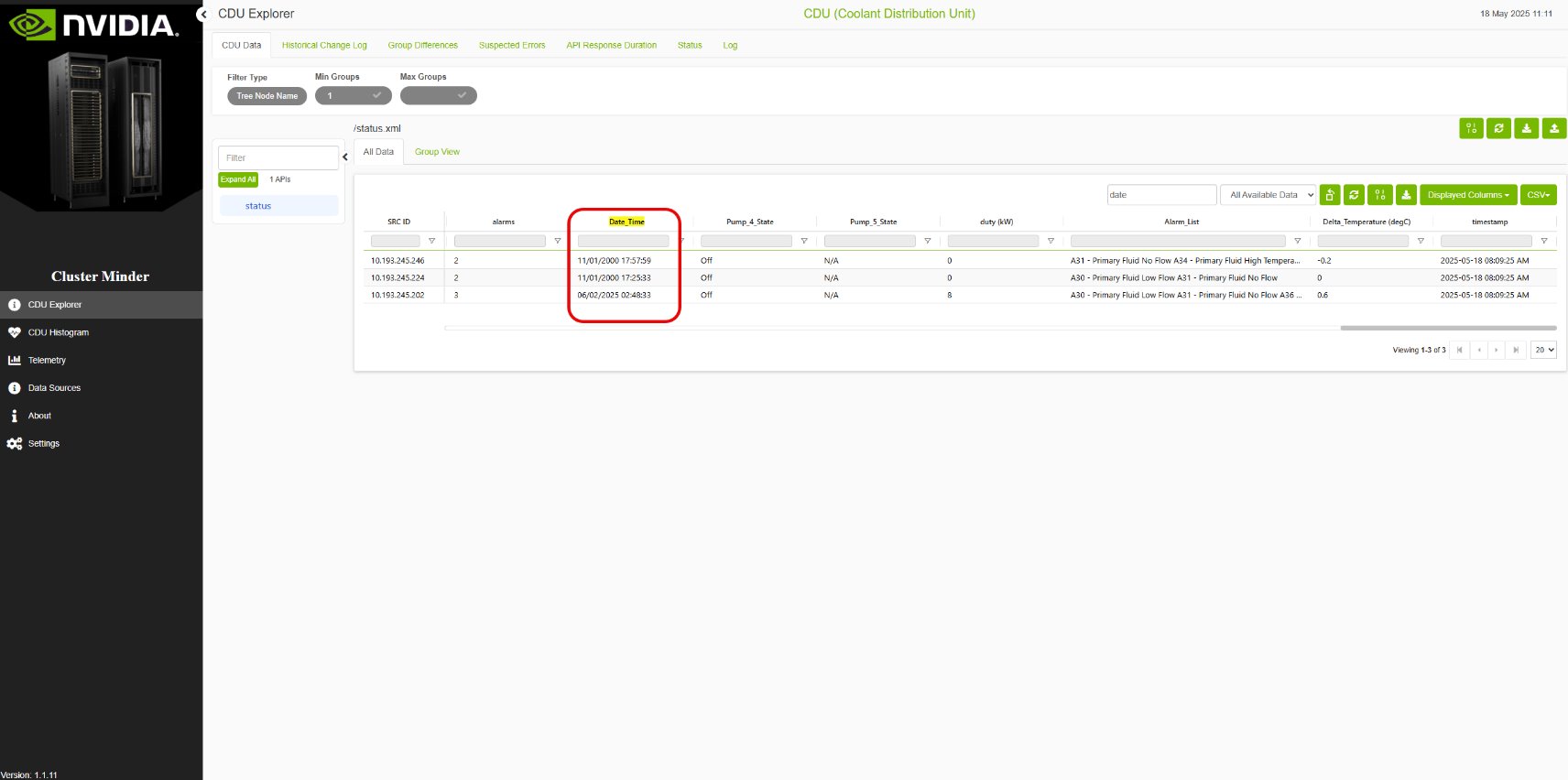Go to the last page of results
This screenshot has height=780, width=1568.
tap(1516, 350)
